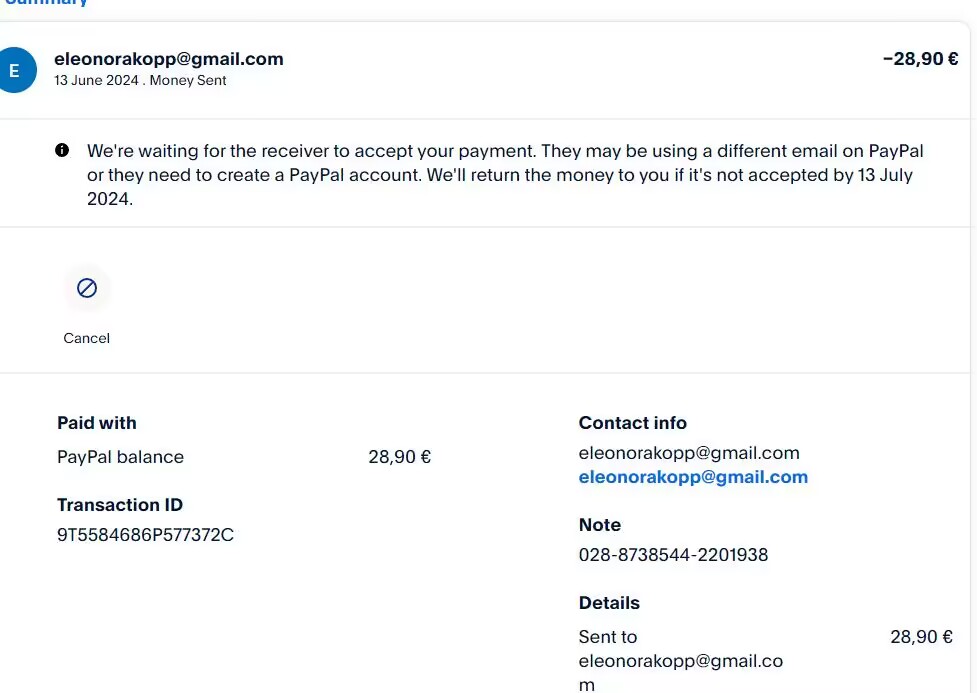
Task: Click the Transaction ID value 9T5584686P577372C
Action: 145,535
